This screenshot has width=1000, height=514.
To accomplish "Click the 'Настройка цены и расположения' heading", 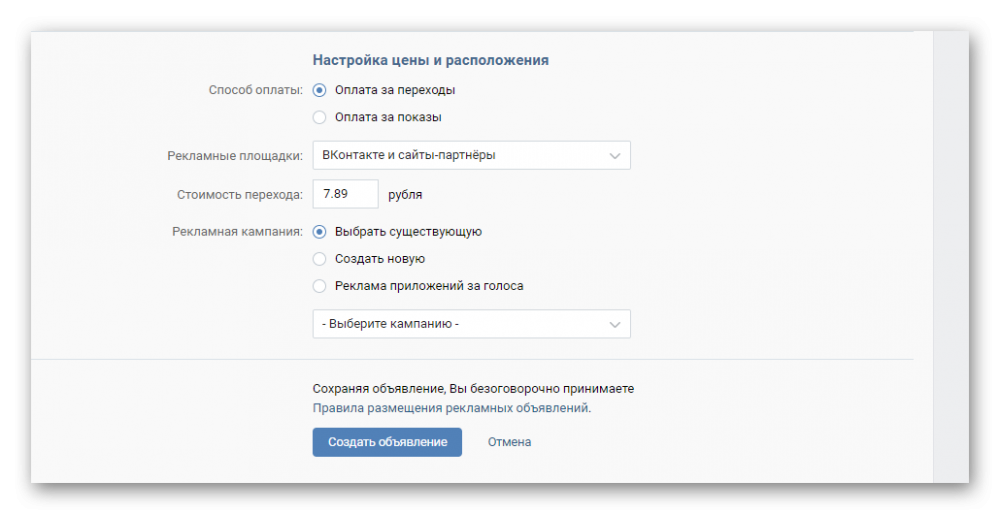I will pos(430,61).
